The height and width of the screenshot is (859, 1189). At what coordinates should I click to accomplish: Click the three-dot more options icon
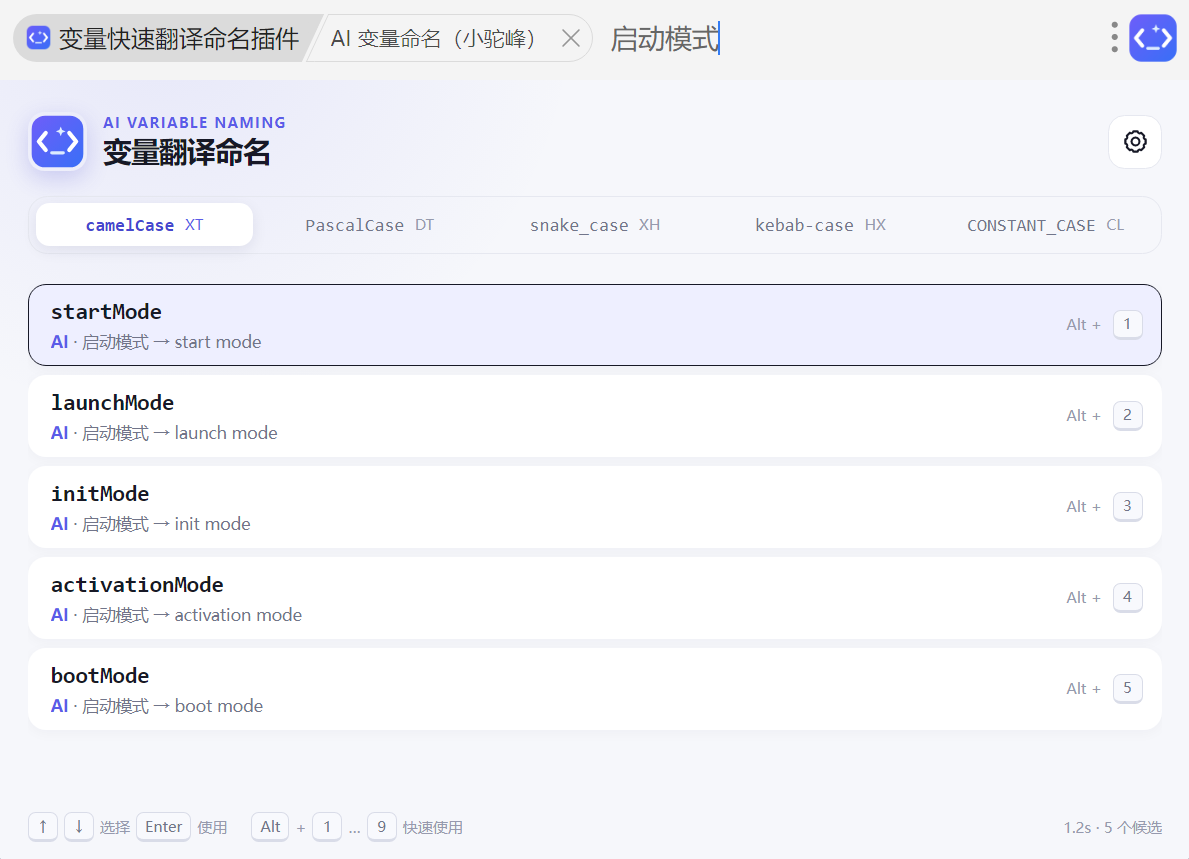click(1114, 37)
